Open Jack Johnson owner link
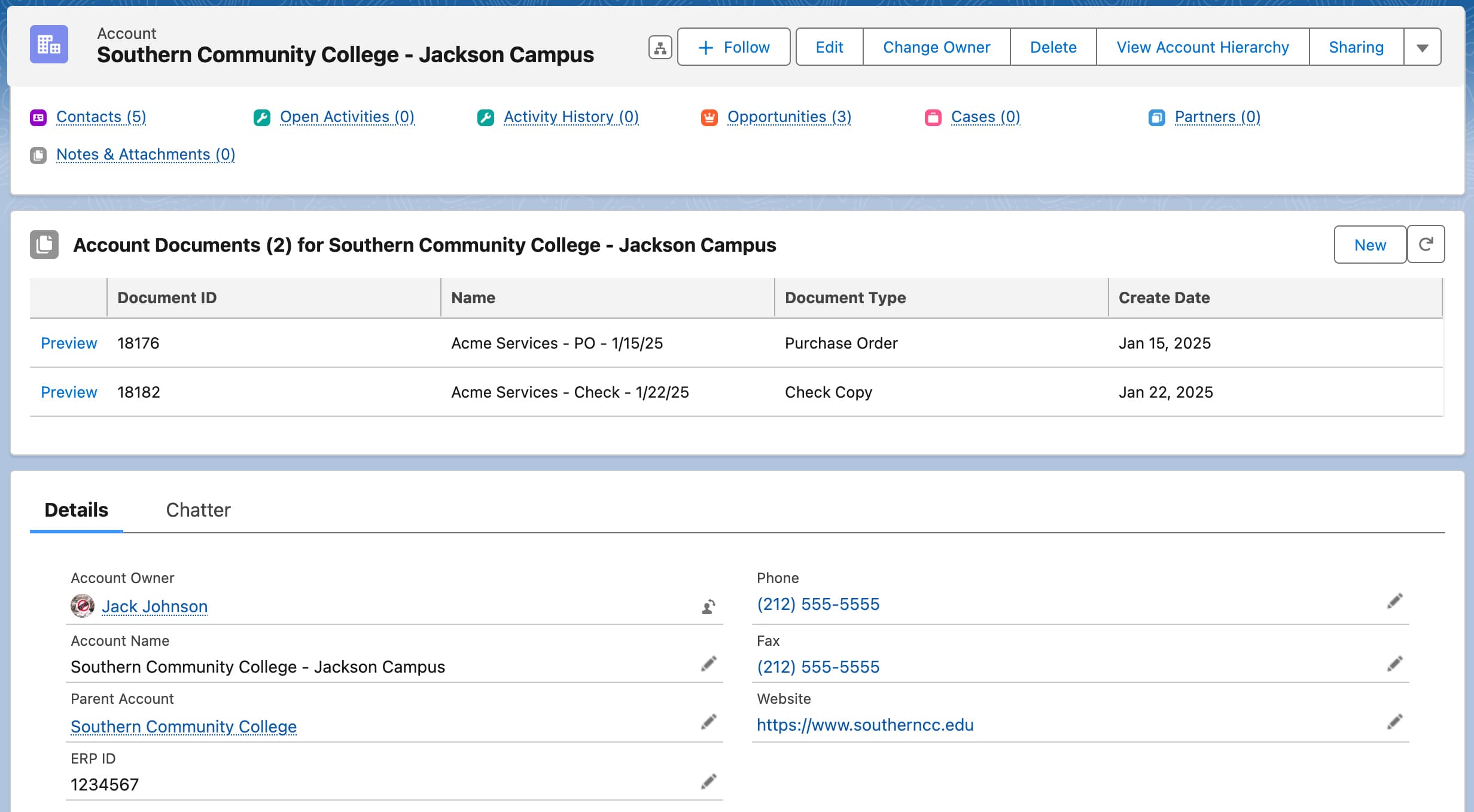The image size is (1474, 812). pos(154,606)
